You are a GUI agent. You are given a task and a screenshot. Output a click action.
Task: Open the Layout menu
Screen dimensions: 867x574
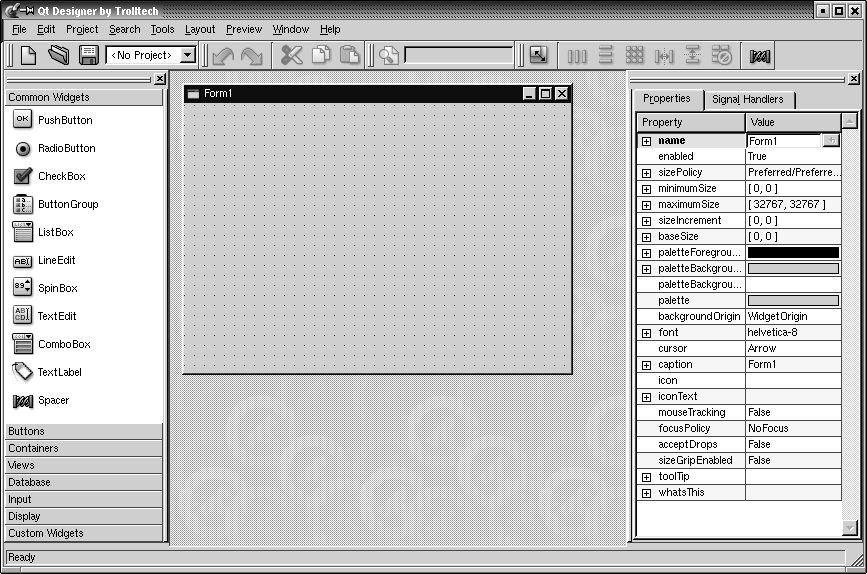click(x=200, y=30)
